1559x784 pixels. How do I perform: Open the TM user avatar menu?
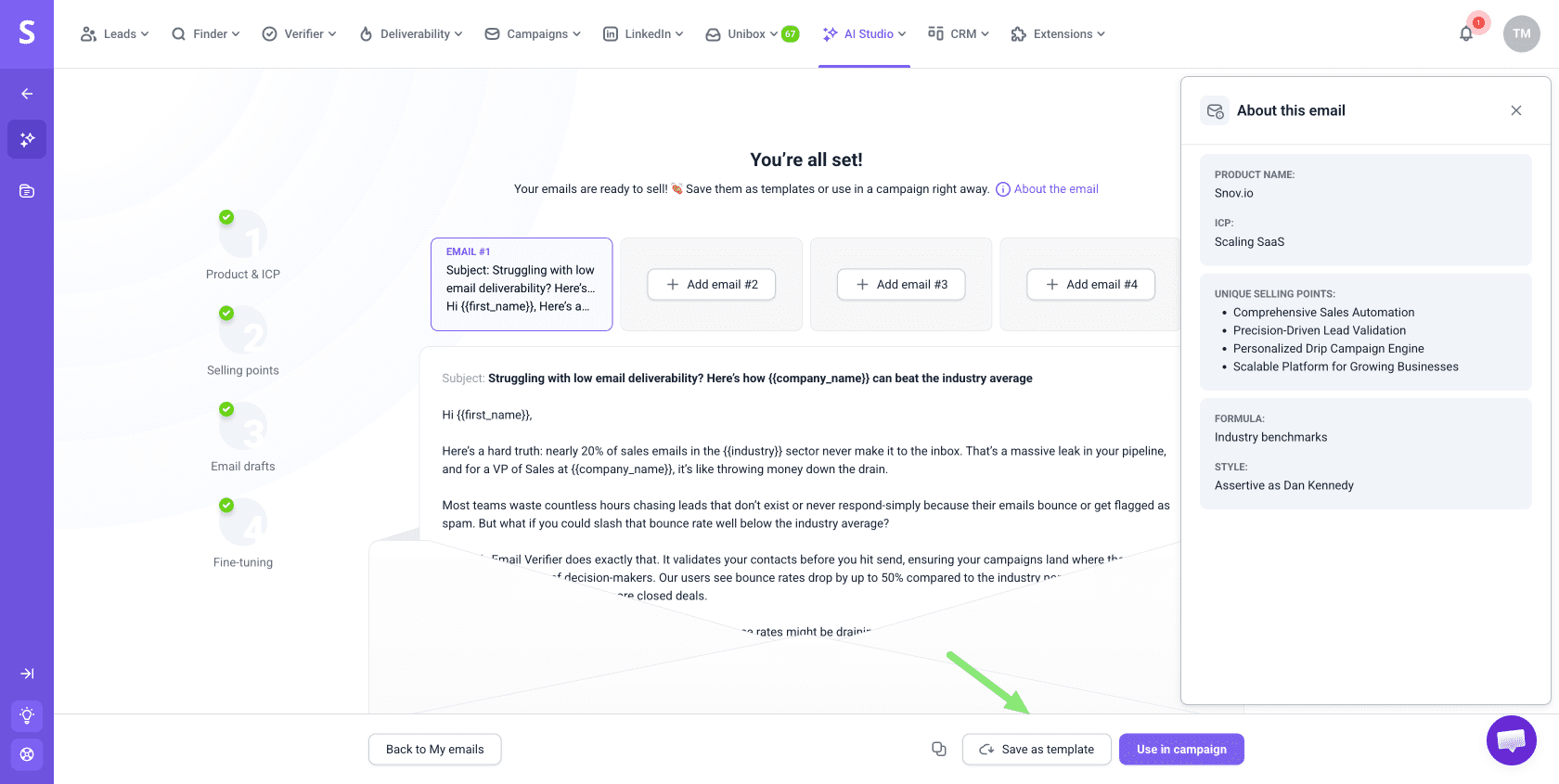tap(1521, 34)
